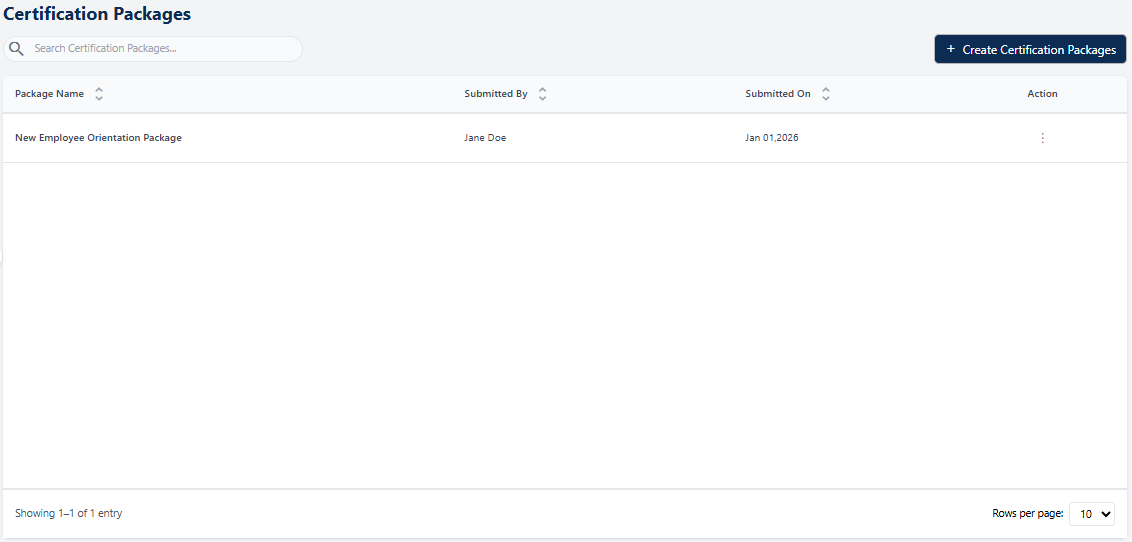Click the sort arrows beside Submitted By
1132x542 pixels.
(542, 94)
